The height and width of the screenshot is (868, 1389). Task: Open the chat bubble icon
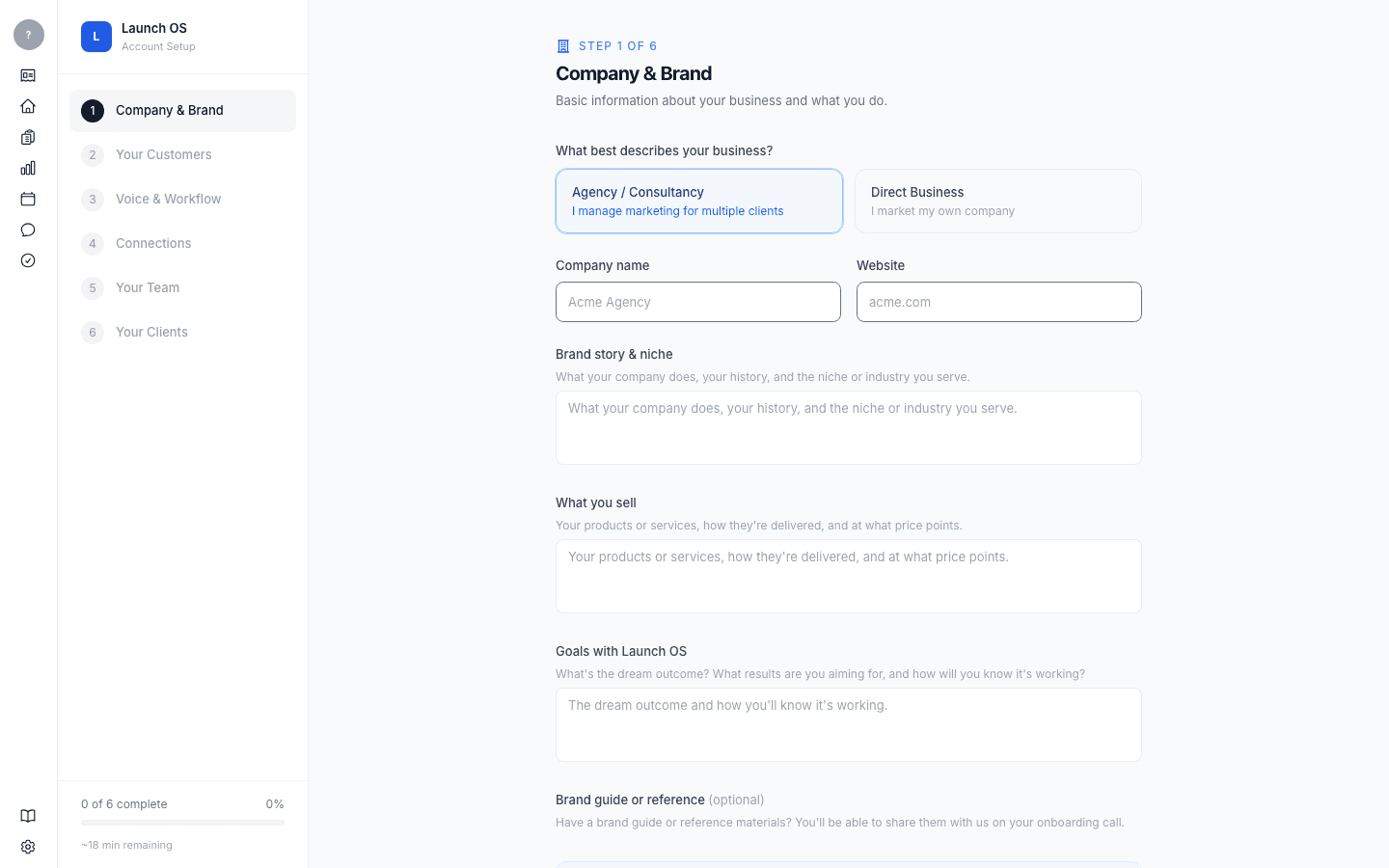pos(28,230)
